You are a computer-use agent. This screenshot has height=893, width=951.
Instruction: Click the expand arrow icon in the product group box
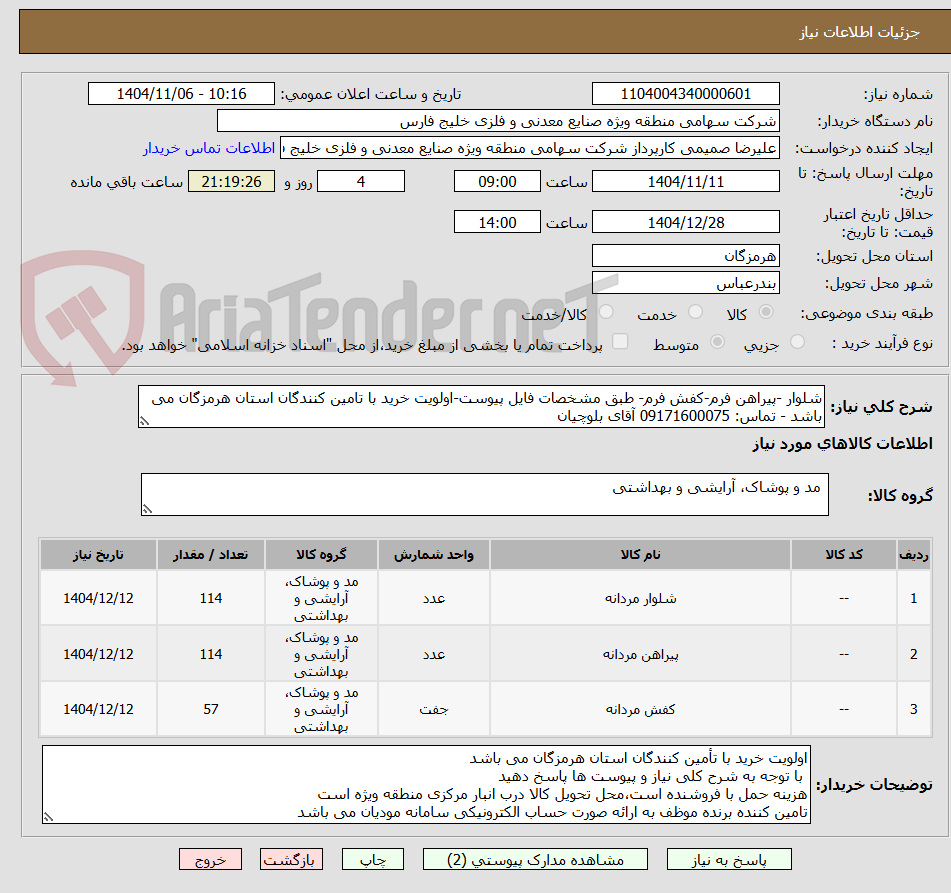[x=149, y=508]
